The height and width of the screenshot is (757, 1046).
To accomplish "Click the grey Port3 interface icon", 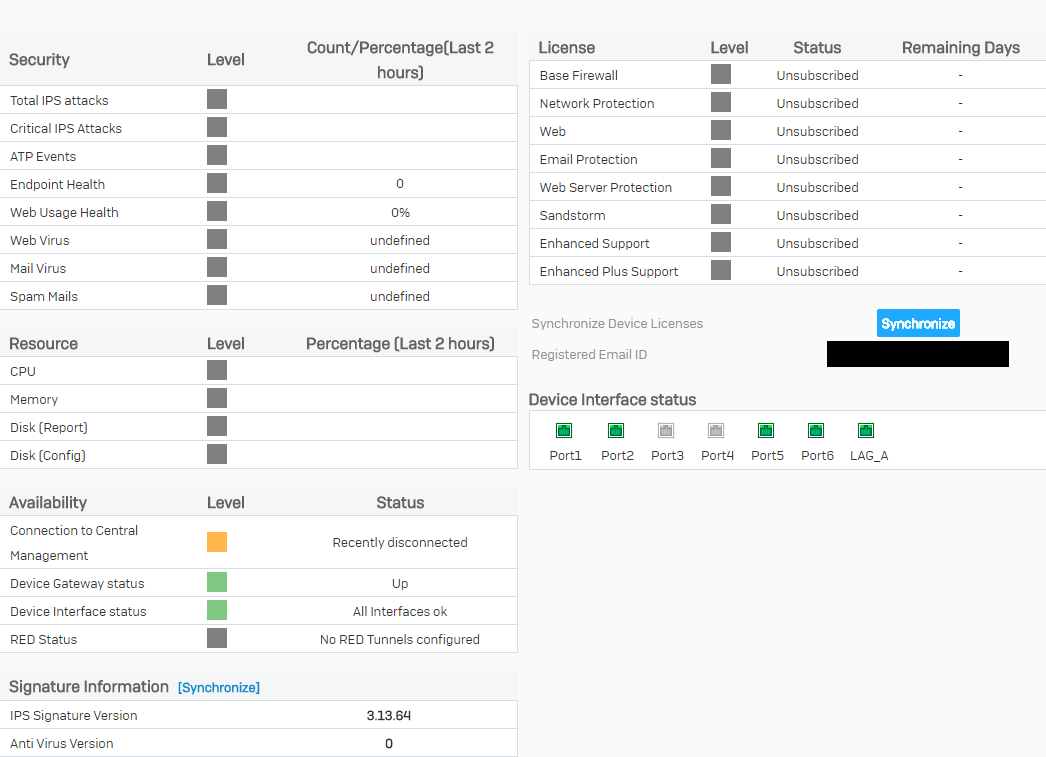I will pos(666,430).
